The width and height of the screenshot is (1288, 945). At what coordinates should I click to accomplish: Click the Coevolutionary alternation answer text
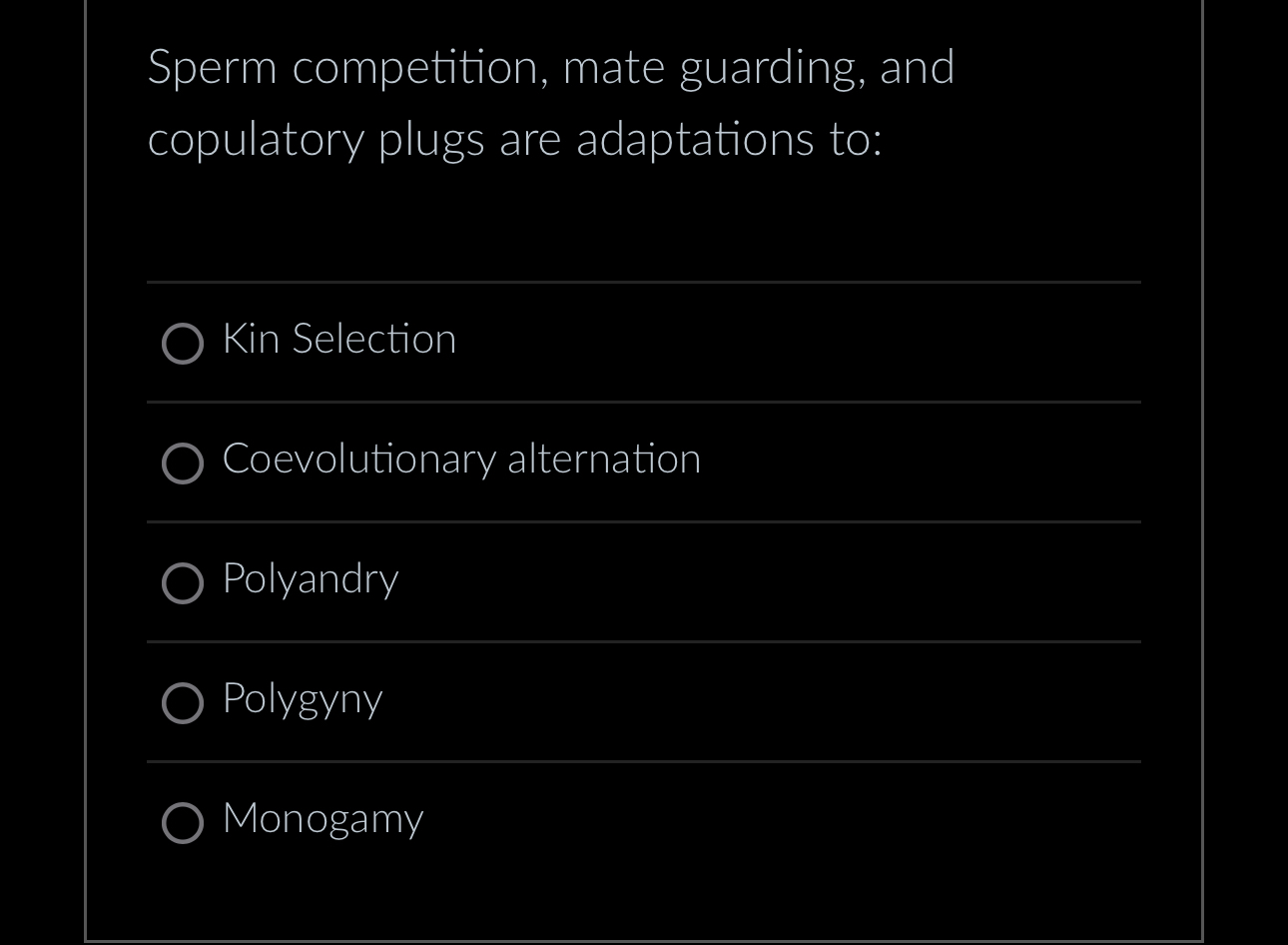point(461,460)
